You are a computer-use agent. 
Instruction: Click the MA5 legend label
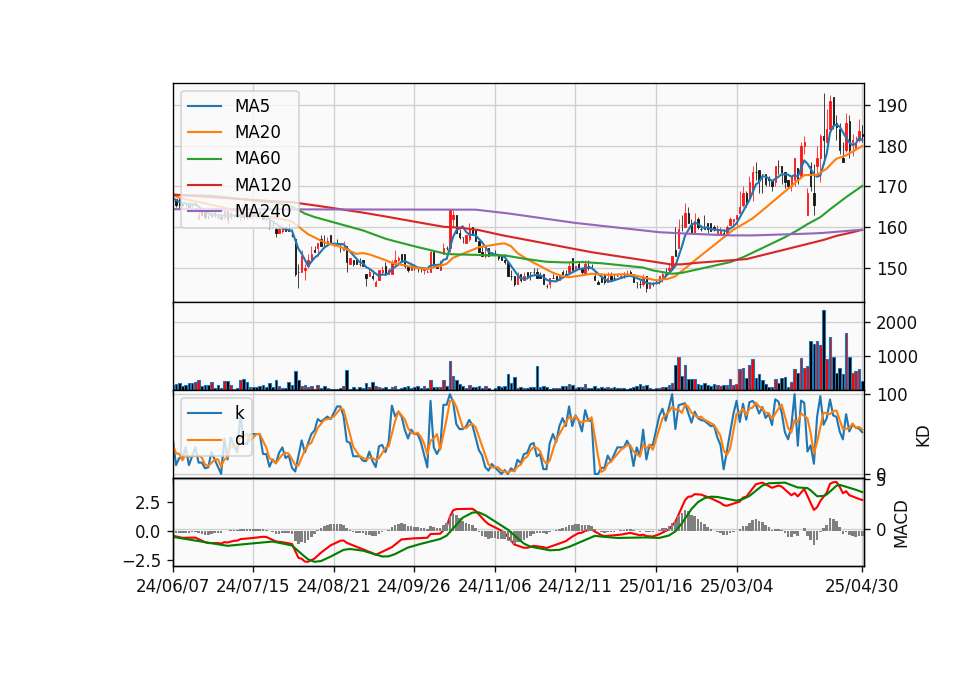[252, 106]
